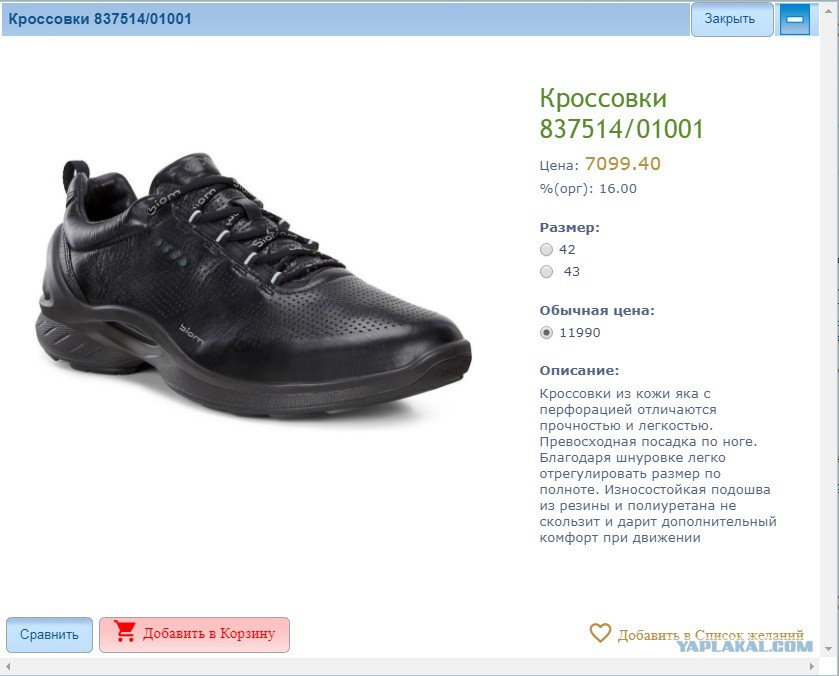Click the shopping cart icon
The width and height of the screenshot is (839, 676).
[x=125, y=632]
